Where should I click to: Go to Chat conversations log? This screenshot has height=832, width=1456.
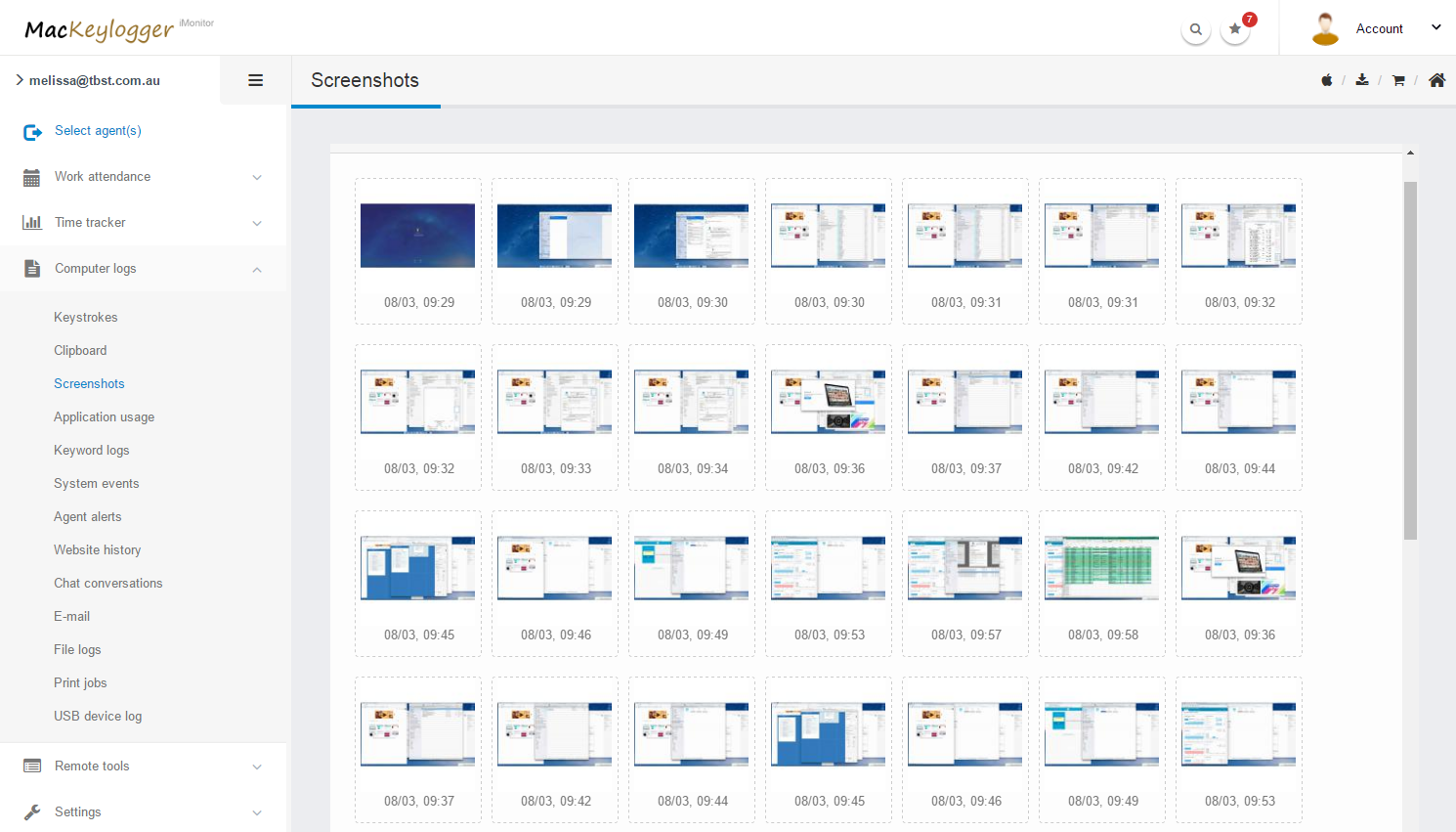108,584
